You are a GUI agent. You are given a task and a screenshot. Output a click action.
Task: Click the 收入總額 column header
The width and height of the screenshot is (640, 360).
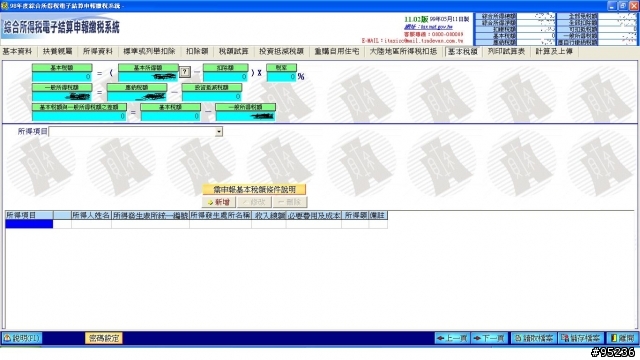tap(269, 215)
